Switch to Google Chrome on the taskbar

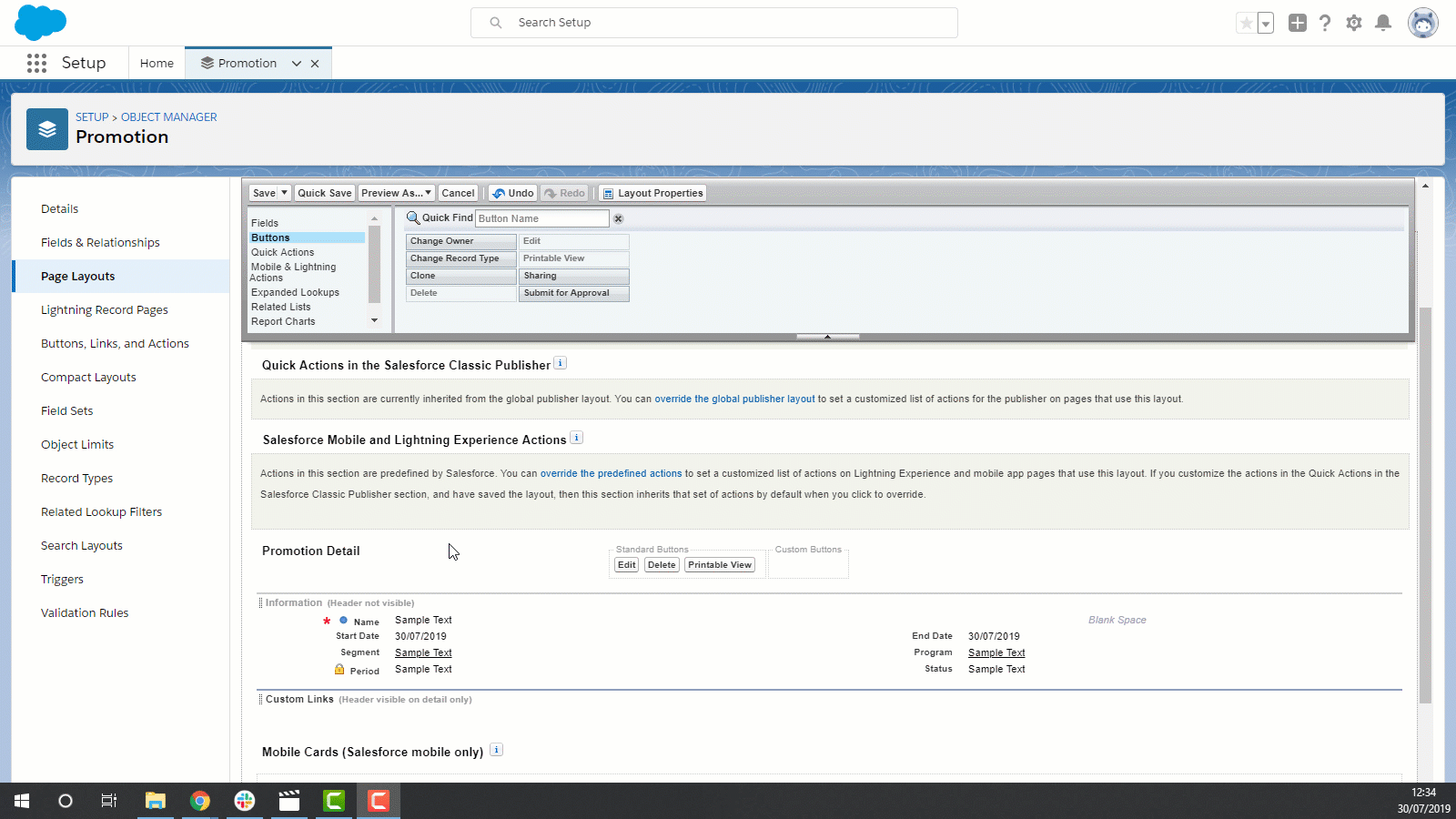pos(200,801)
